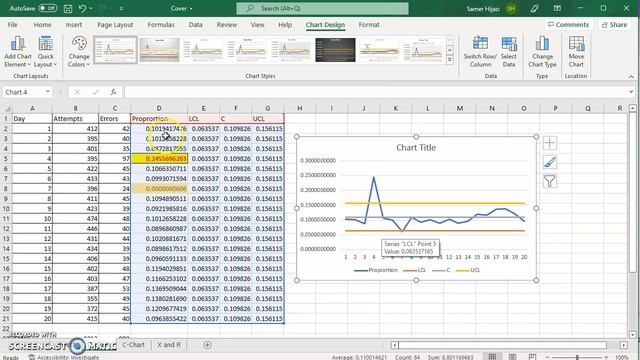Screen dimensions: 640x360
Task: Switch to Page Break Preview icon
Action: click(x=532, y=357)
